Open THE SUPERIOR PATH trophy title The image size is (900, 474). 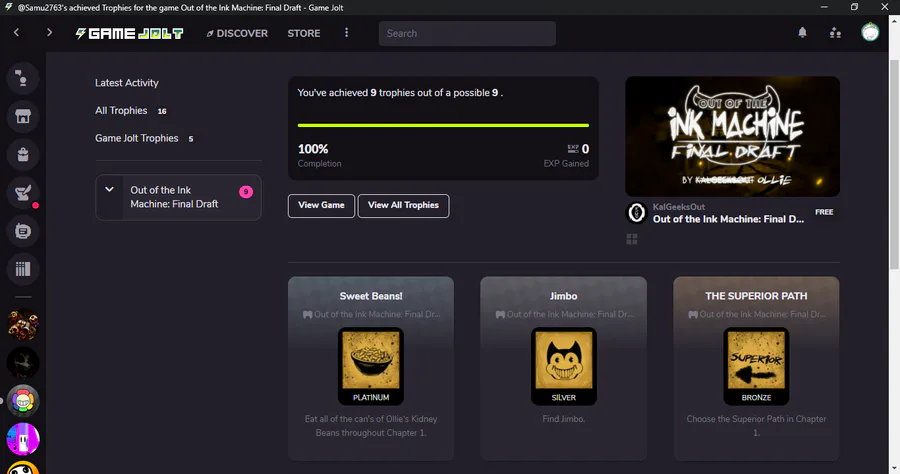point(756,296)
